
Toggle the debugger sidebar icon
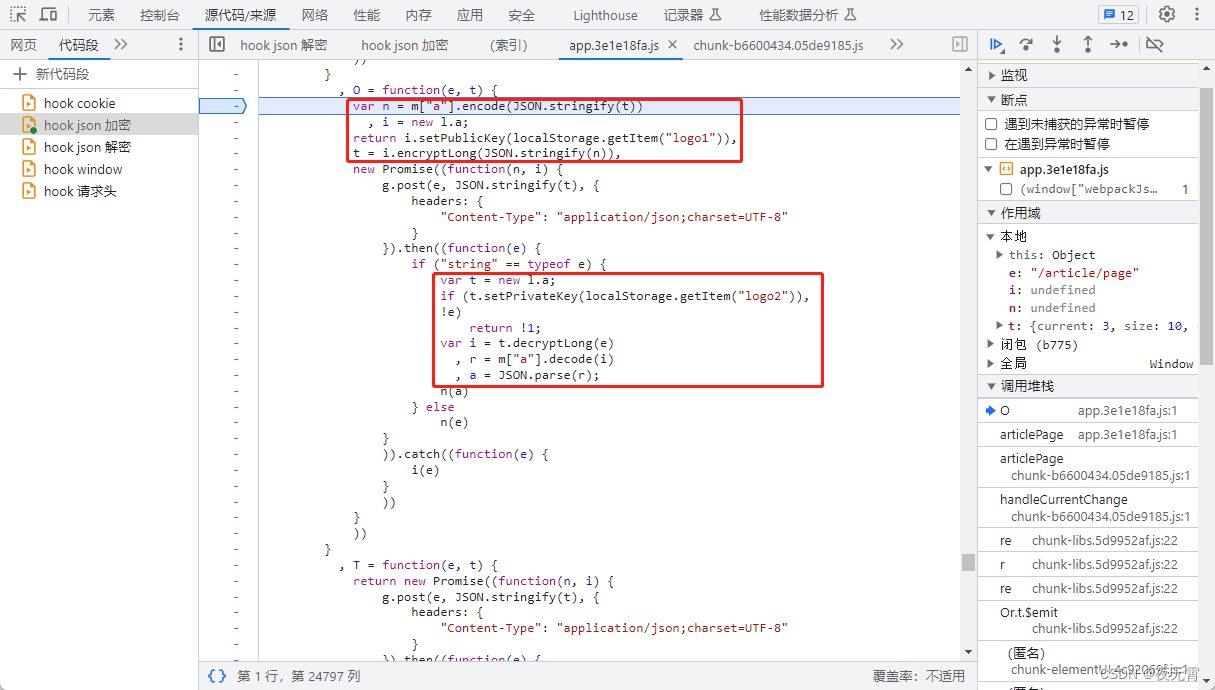[x=960, y=45]
